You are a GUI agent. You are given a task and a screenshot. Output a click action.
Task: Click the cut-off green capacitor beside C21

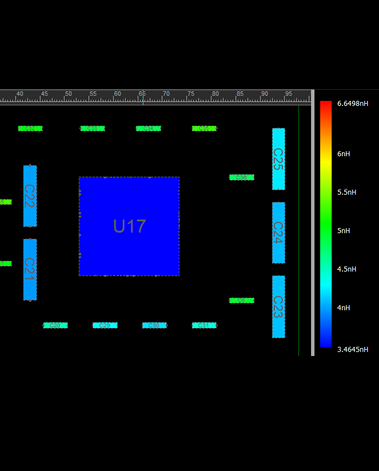coord(6,264)
